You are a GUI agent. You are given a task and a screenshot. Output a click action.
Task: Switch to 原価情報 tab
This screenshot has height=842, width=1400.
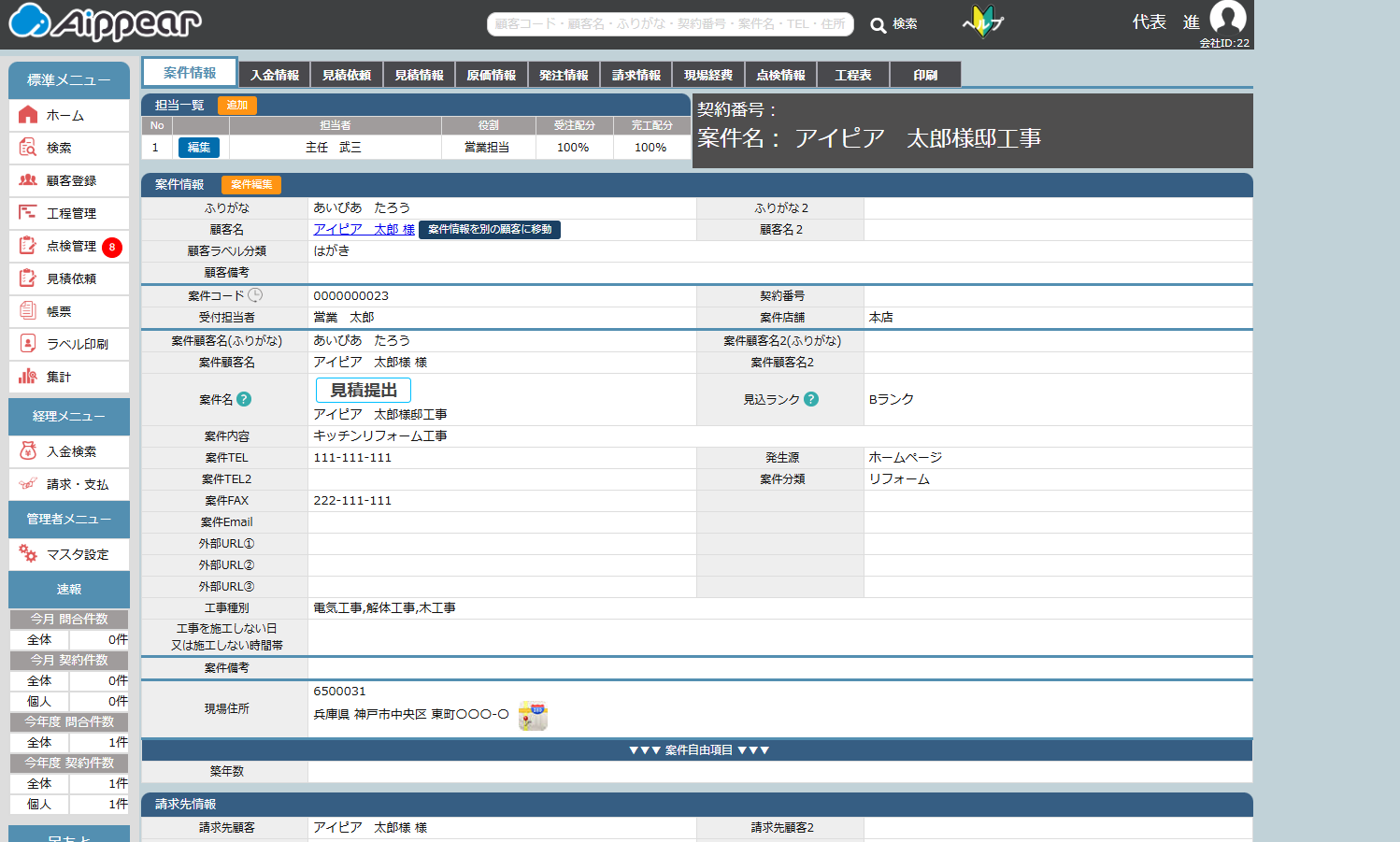492,75
